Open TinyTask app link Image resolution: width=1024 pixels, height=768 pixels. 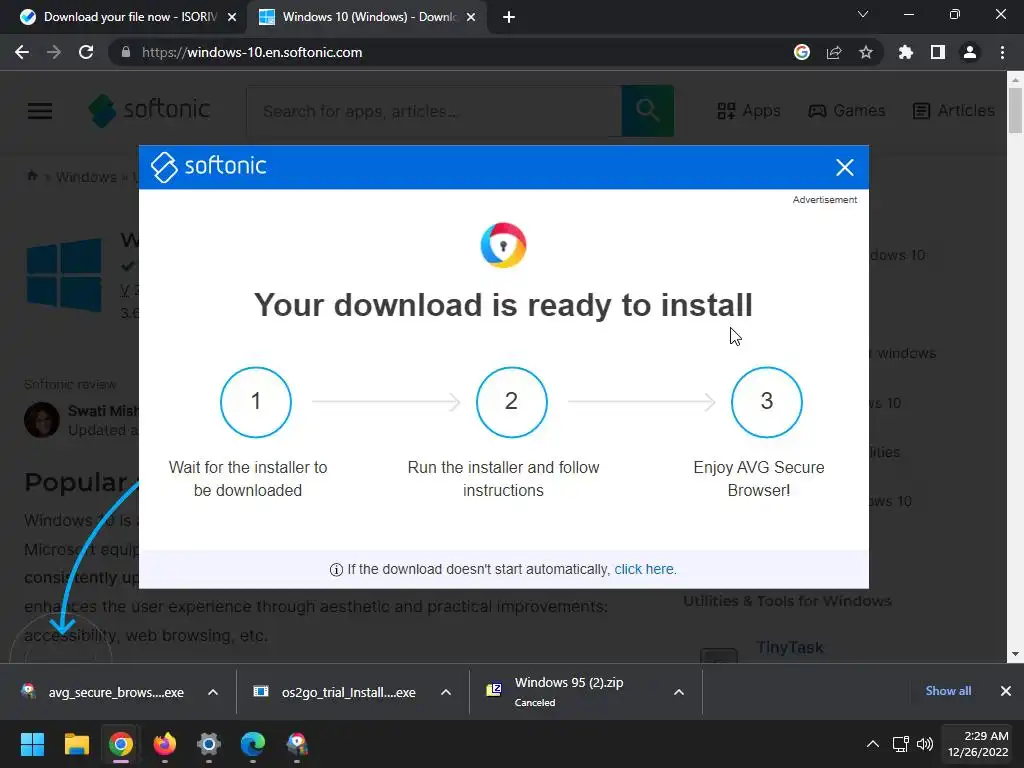[x=790, y=647]
